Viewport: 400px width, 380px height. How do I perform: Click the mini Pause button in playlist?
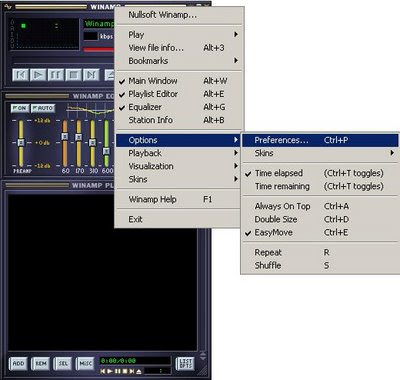(117, 371)
